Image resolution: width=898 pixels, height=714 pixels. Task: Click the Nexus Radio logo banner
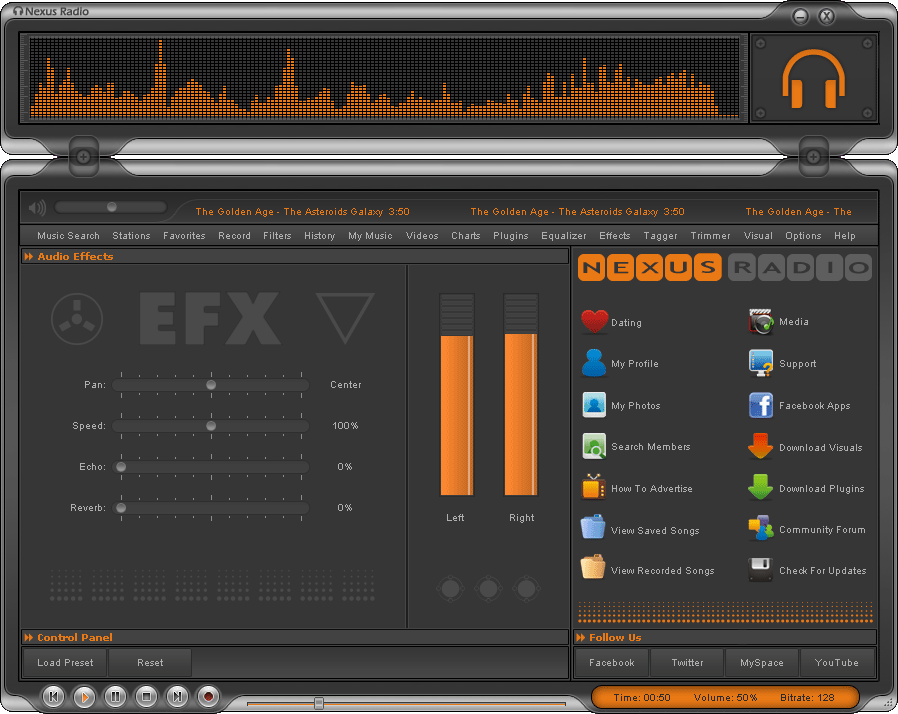725,267
